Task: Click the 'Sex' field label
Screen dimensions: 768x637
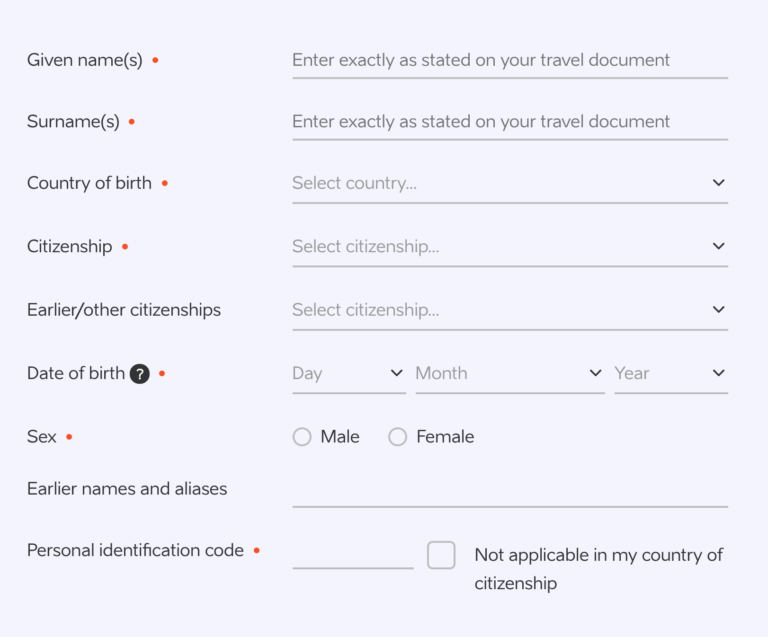Action: (42, 437)
